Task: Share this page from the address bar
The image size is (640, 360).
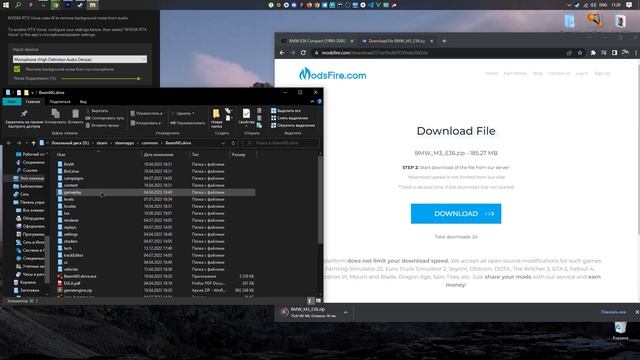Action: click(x=569, y=53)
